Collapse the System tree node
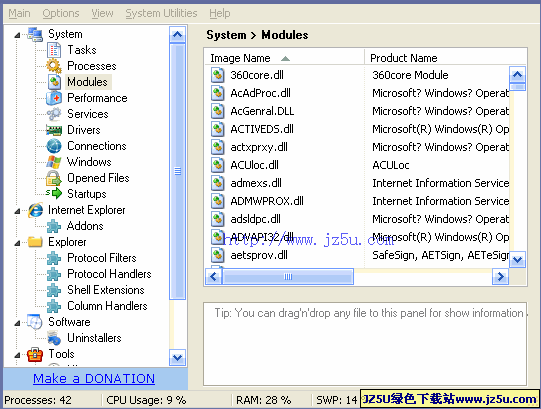This screenshot has height=409, width=541. (17, 35)
